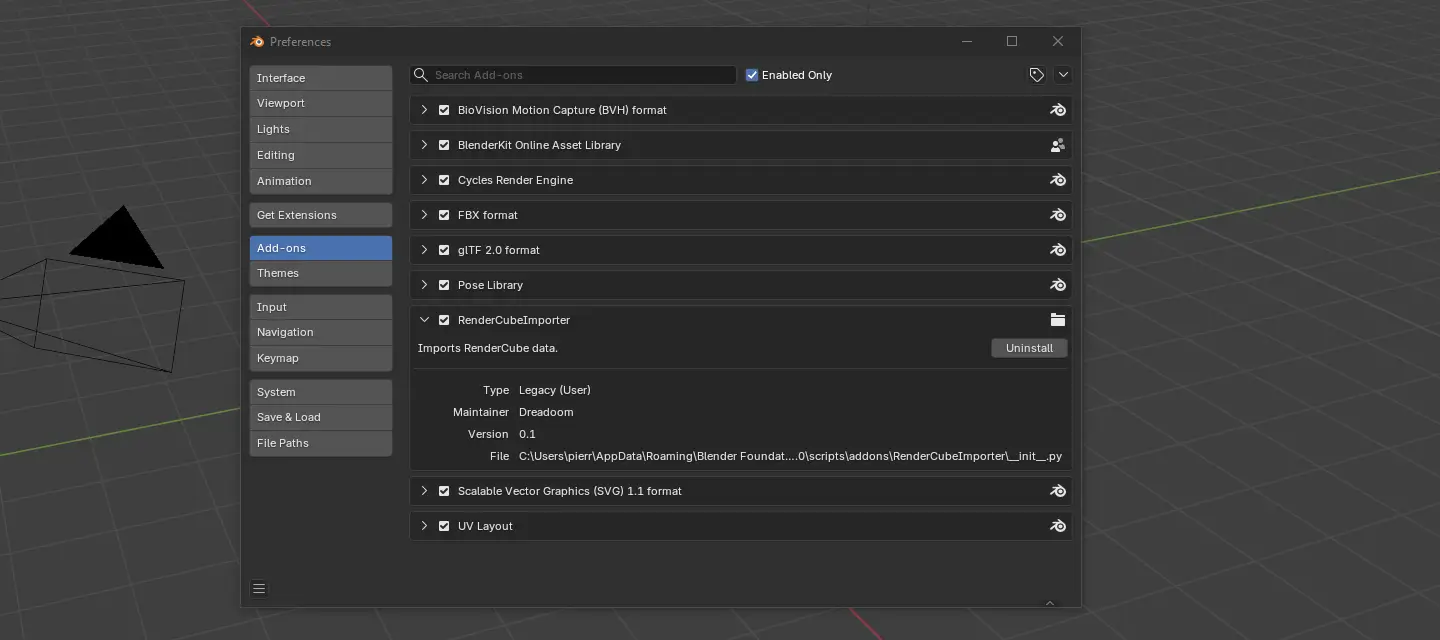Screen dimensions: 1440x640
Task: Close the Preferences window
Action: [x=1058, y=41]
